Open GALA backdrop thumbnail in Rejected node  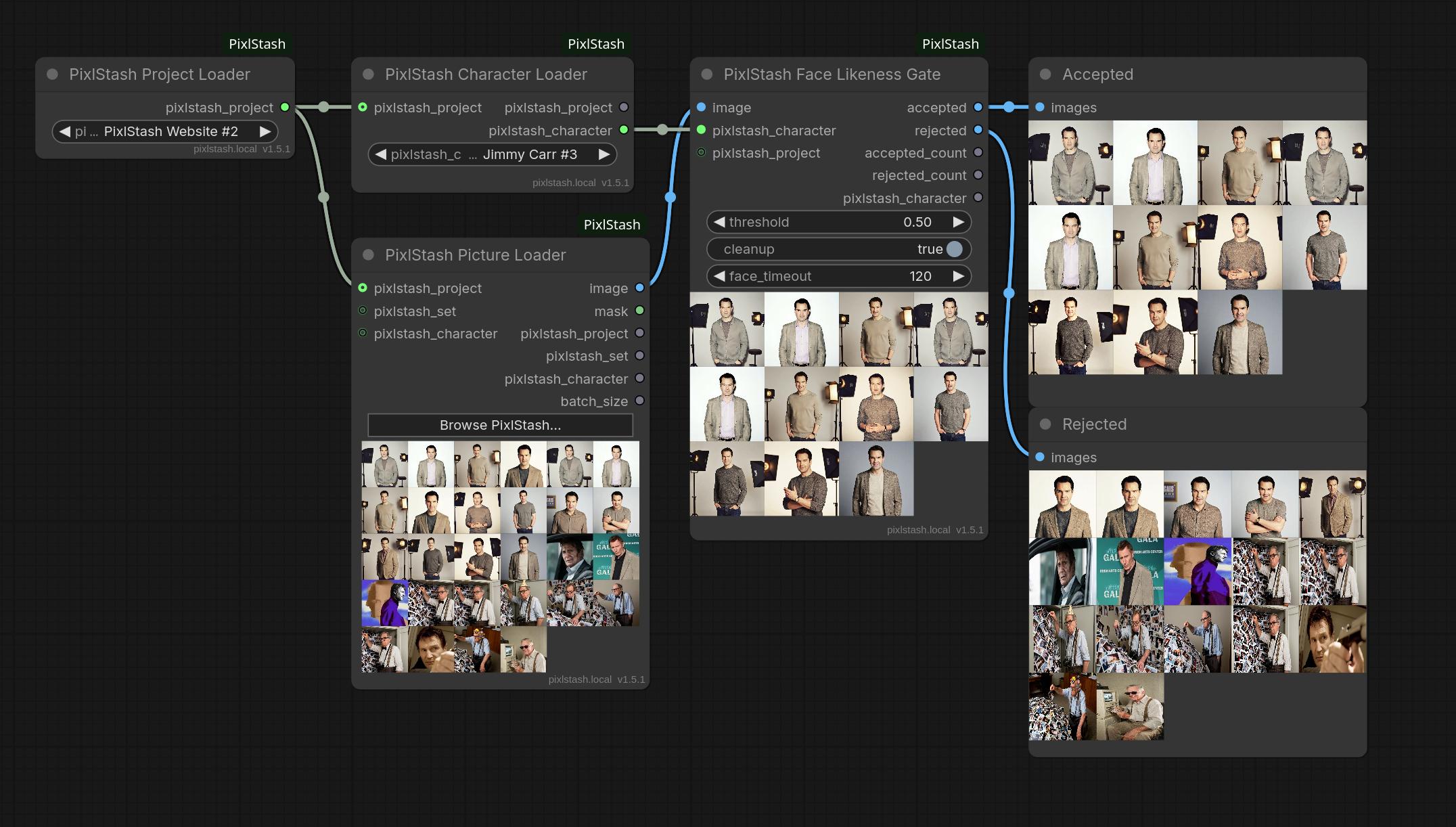pos(1130,571)
